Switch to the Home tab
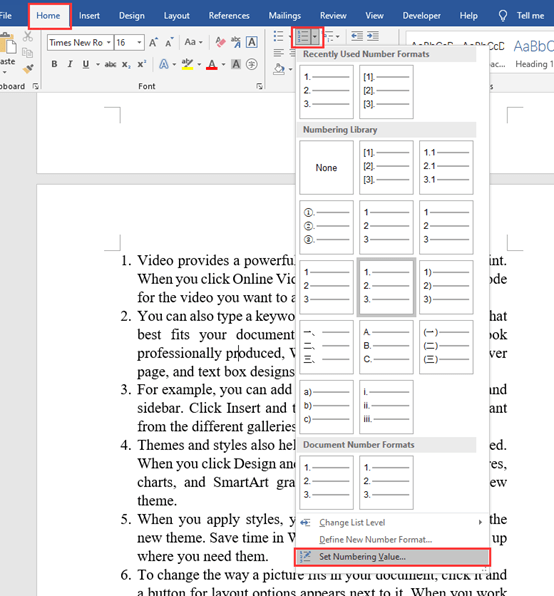554x596 pixels. click(x=48, y=16)
